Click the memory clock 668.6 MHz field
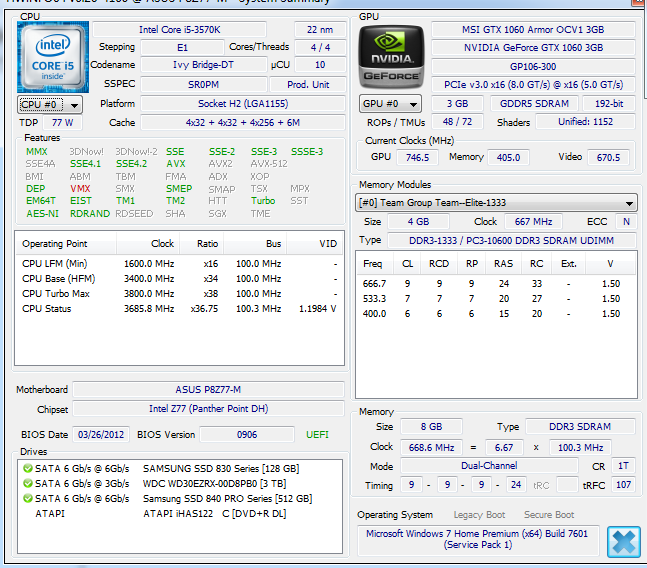This screenshot has height=568, width=647. click(431, 448)
